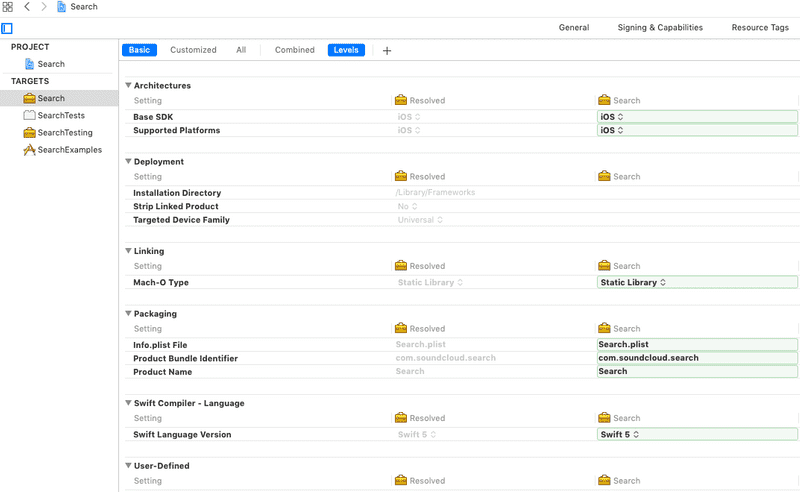Click Search toolbox icon under Linking
Viewport: 800px width, 492px height.
[604, 265]
